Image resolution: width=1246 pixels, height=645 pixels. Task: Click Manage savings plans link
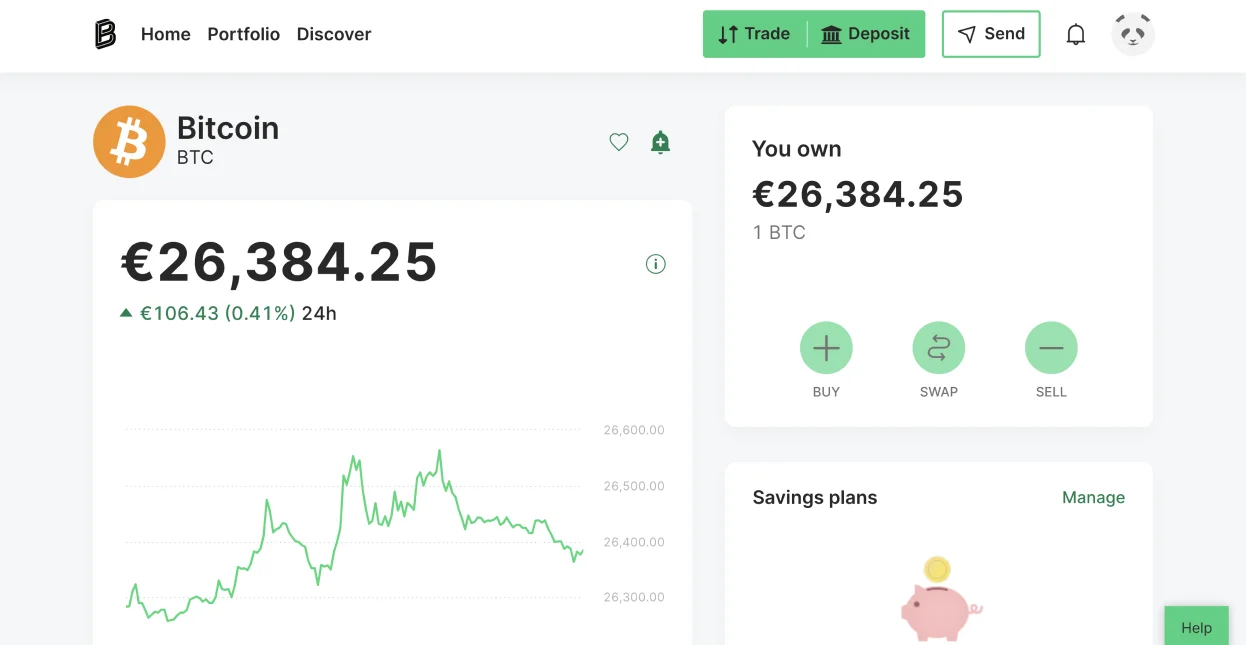coord(1093,497)
